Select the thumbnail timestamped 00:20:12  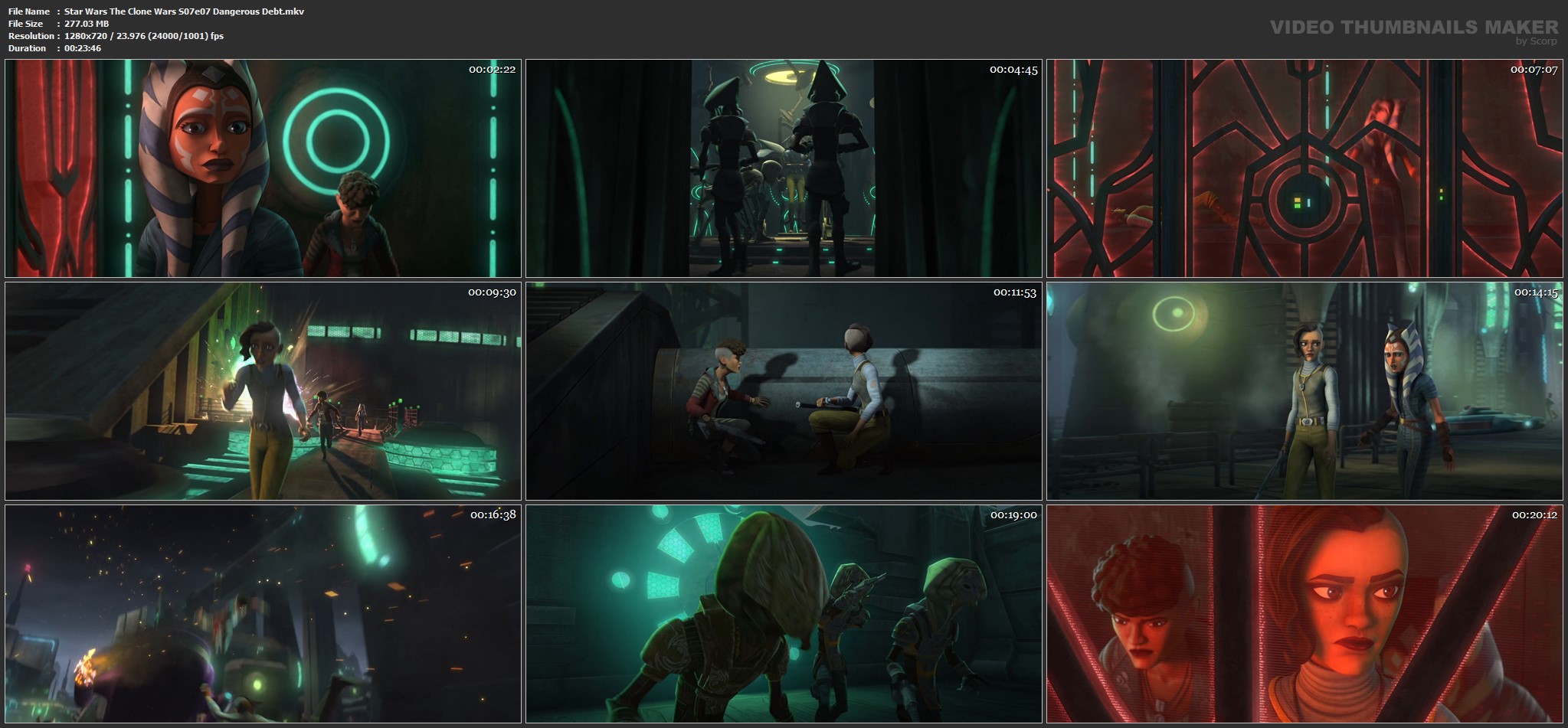coord(1304,614)
